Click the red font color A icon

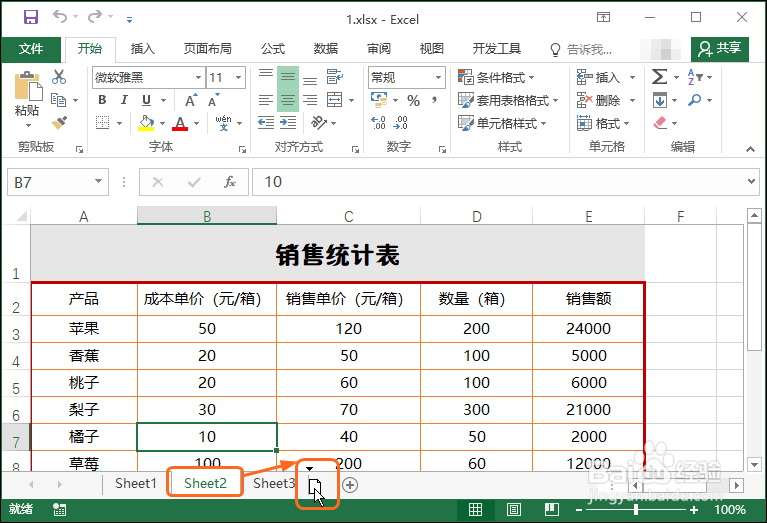point(180,123)
